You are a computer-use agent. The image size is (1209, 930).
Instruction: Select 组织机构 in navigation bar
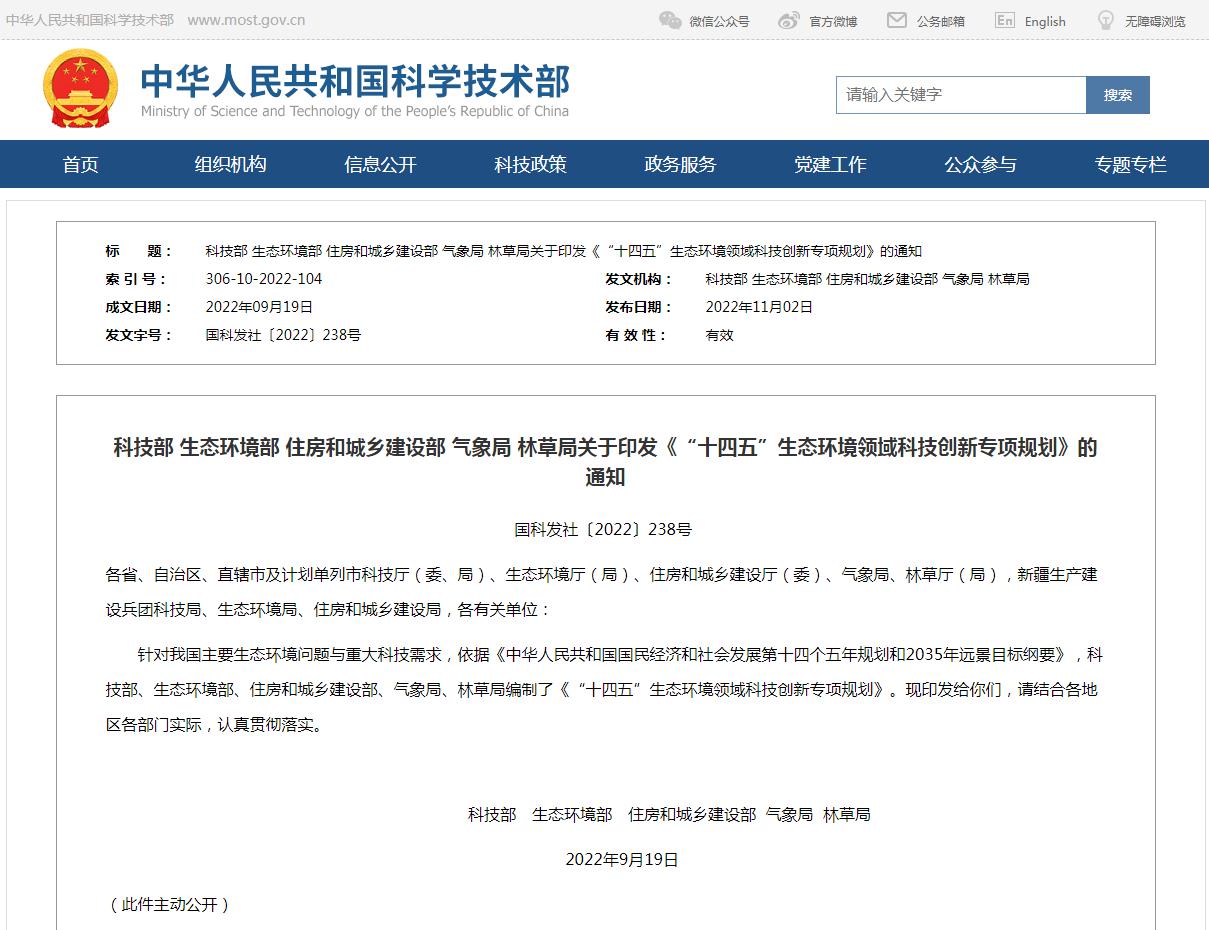coord(230,165)
